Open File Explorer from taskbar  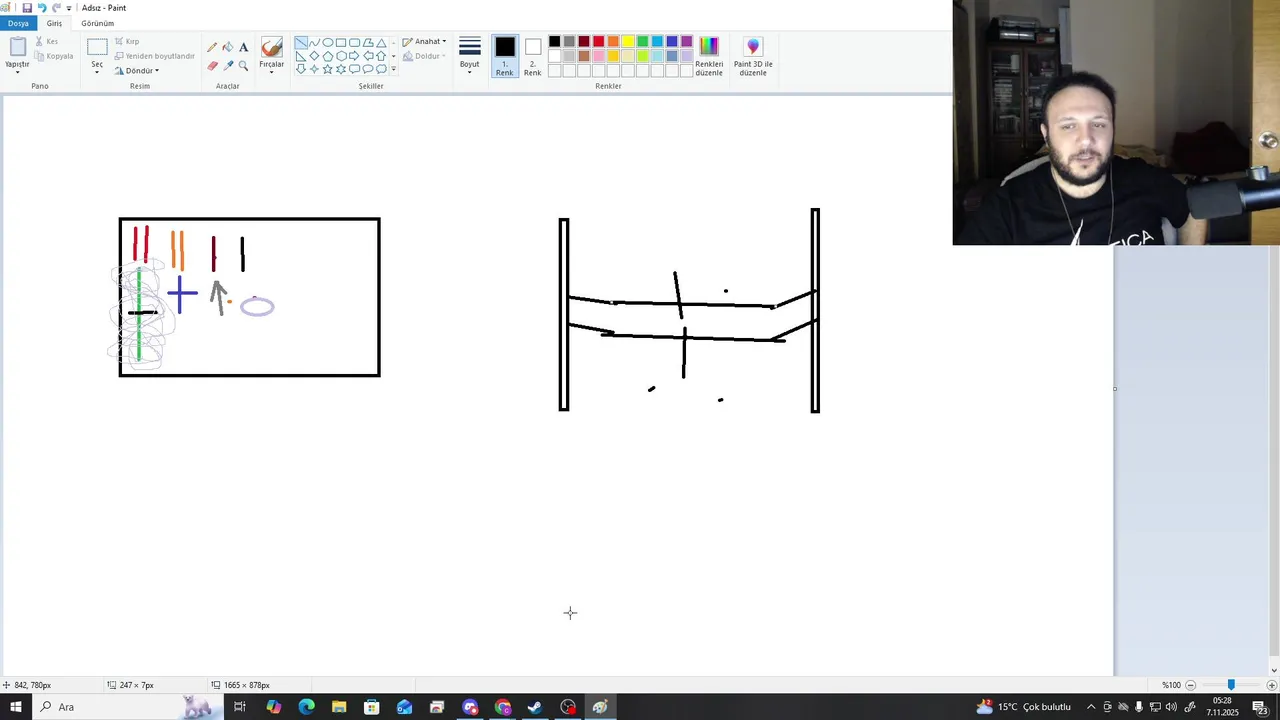point(339,707)
